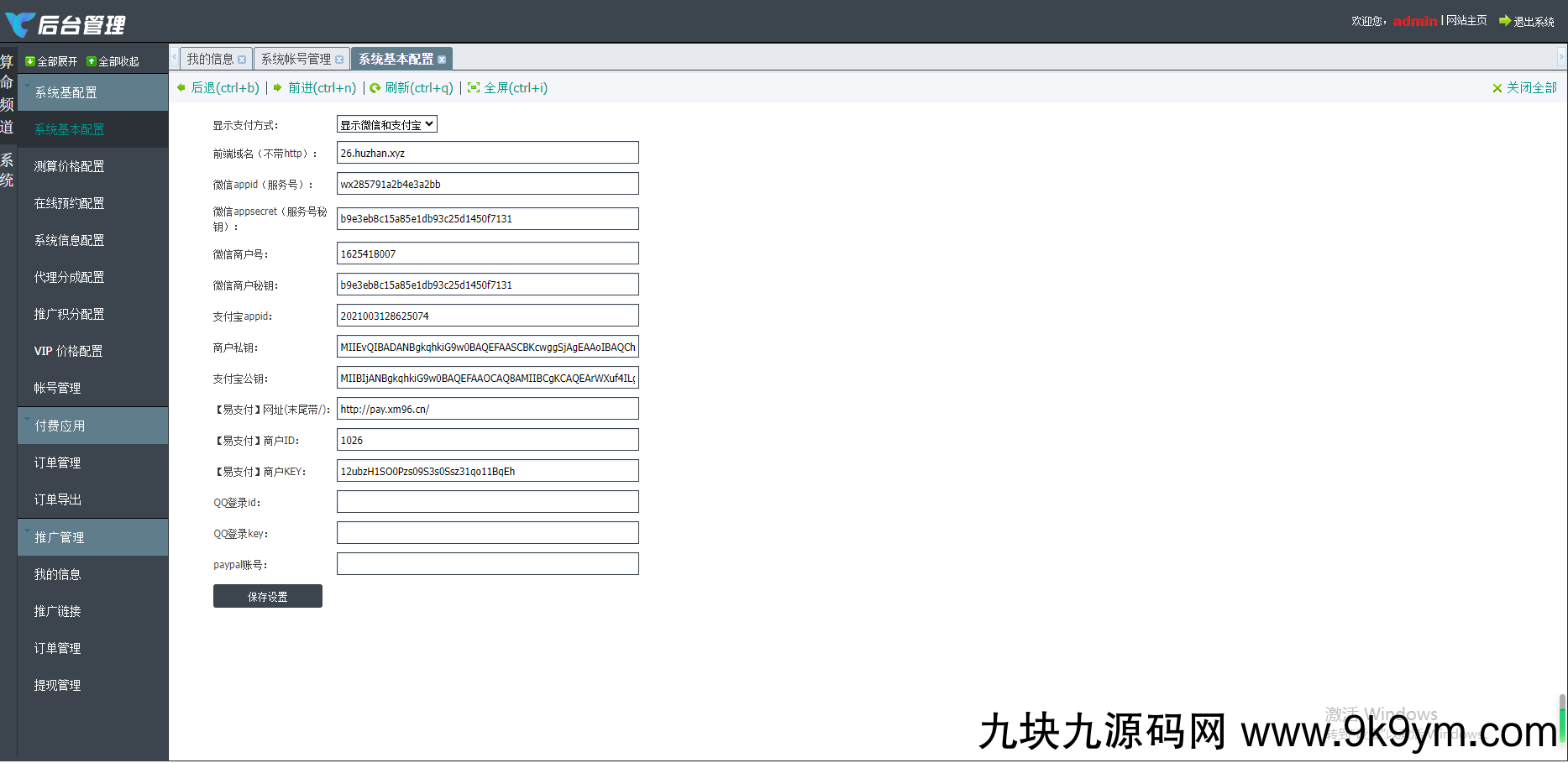Image resolution: width=1568 pixels, height=763 pixels.
Task: Click the 退出系统 logout arrow icon
Action: 1504,21
